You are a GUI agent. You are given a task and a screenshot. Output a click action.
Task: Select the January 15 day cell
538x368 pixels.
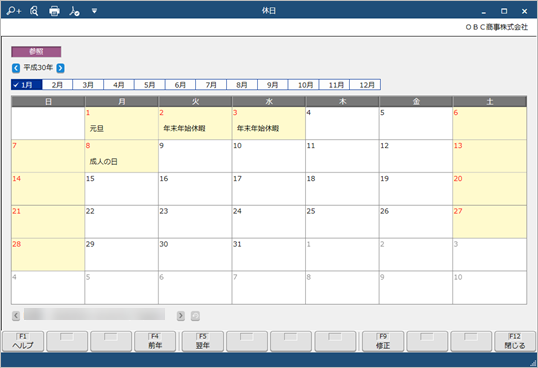point(121,189)
